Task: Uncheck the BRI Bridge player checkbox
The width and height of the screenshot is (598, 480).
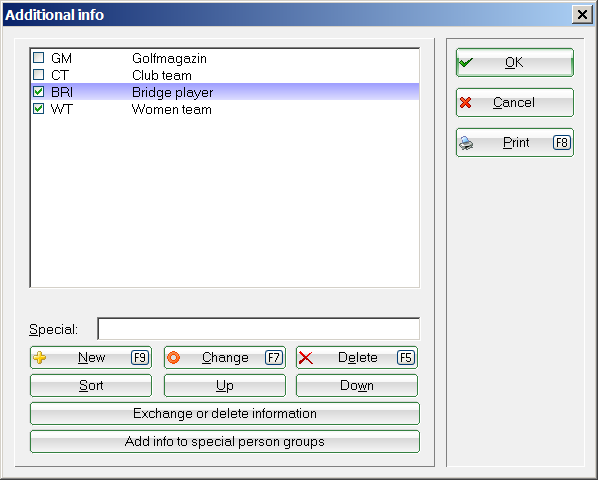Action: pos(39,92)
